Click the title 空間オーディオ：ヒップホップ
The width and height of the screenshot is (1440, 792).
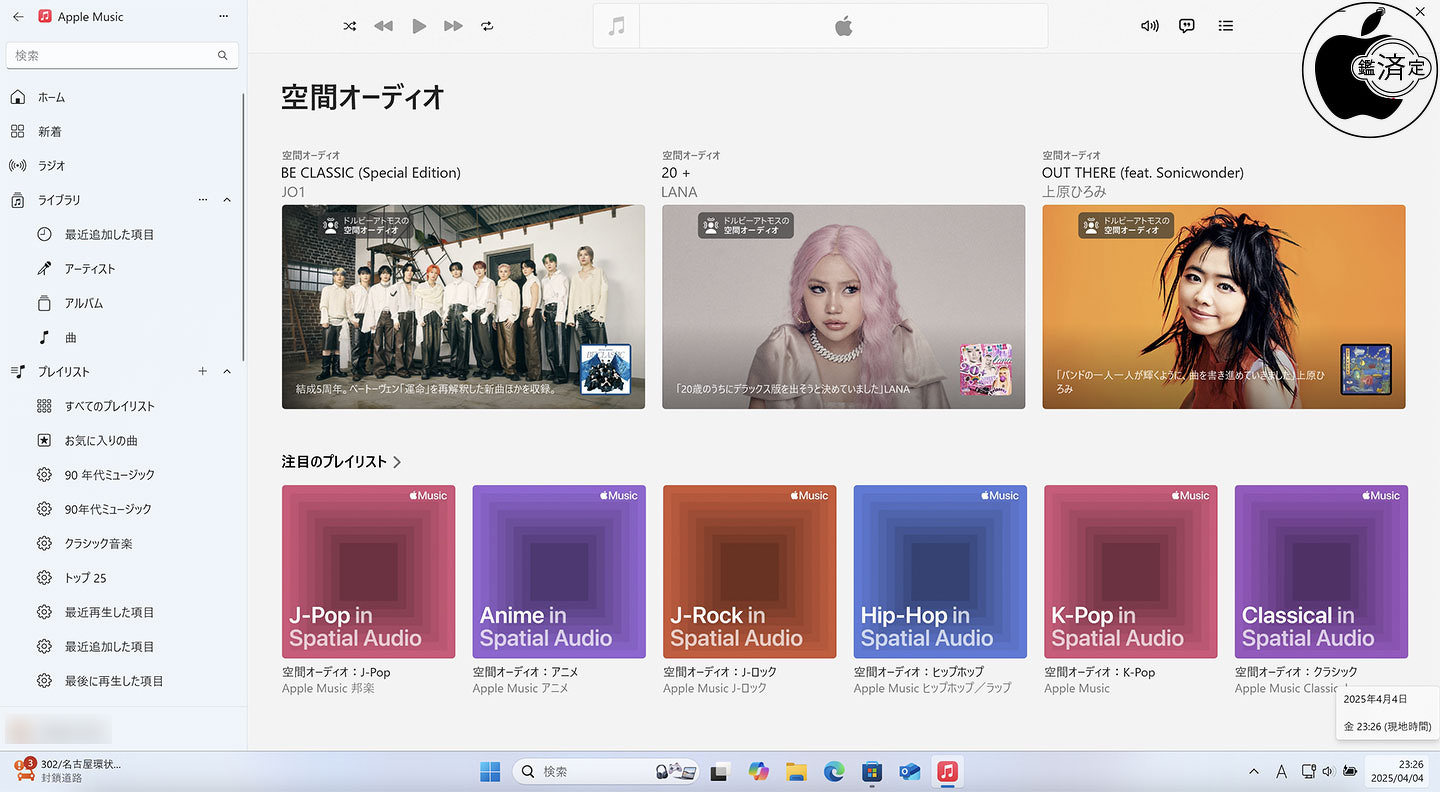(919, 672)
